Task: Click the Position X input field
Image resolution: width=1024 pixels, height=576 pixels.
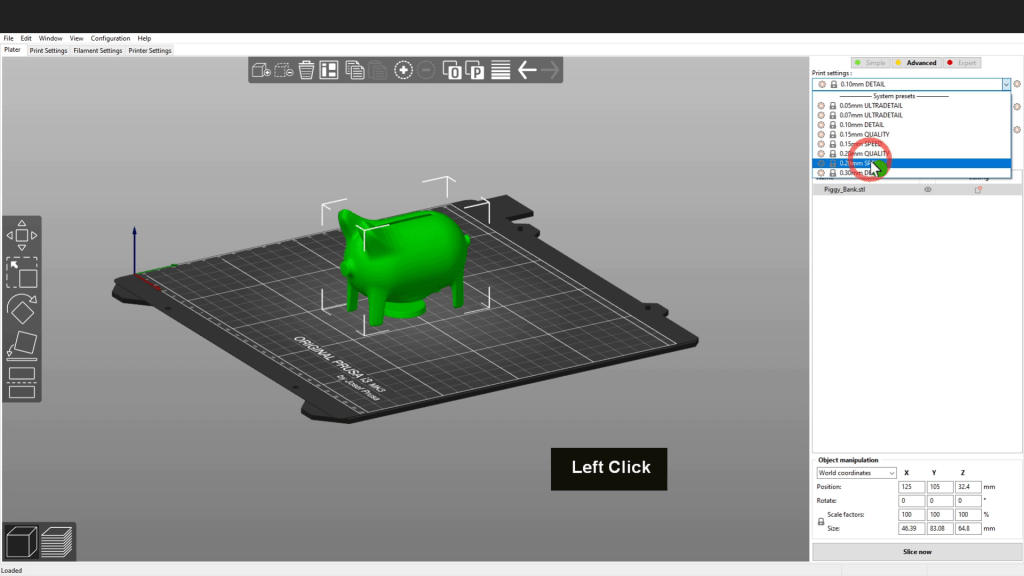Action: (x=911, y=487)
